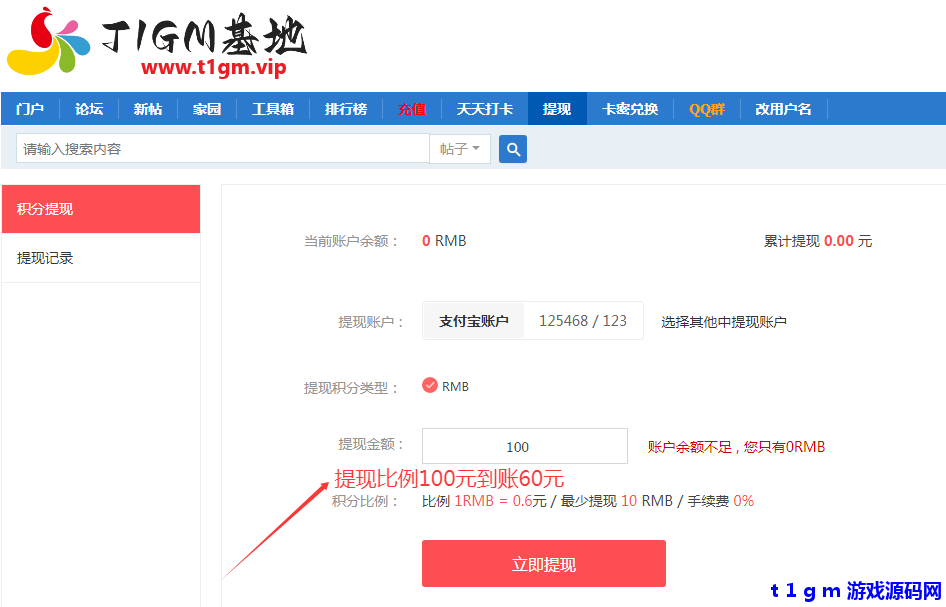
Task: Open the 新帖 page
Action: coord(147,108)
